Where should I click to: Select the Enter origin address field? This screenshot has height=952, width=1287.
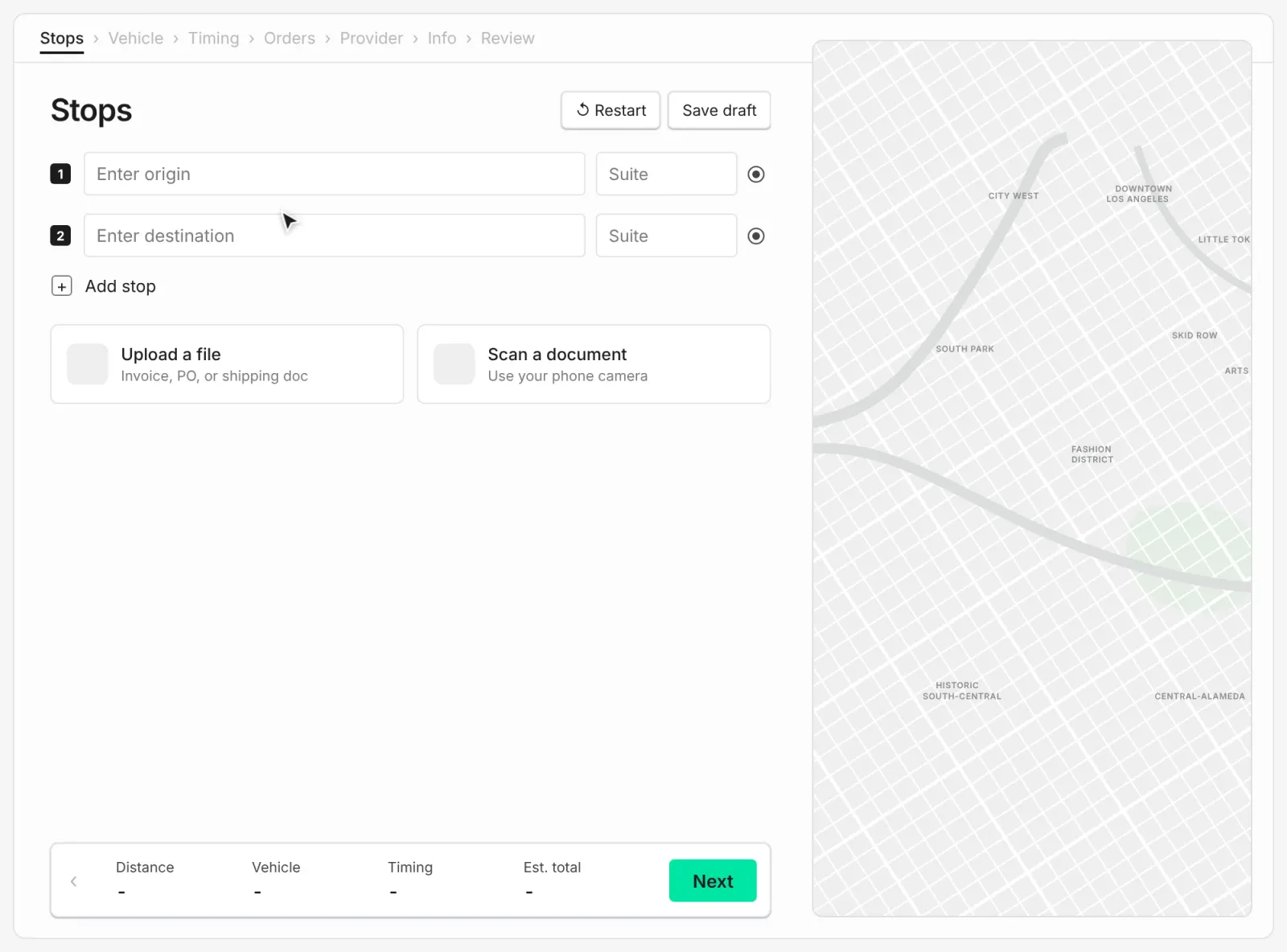tap(334, 174)
